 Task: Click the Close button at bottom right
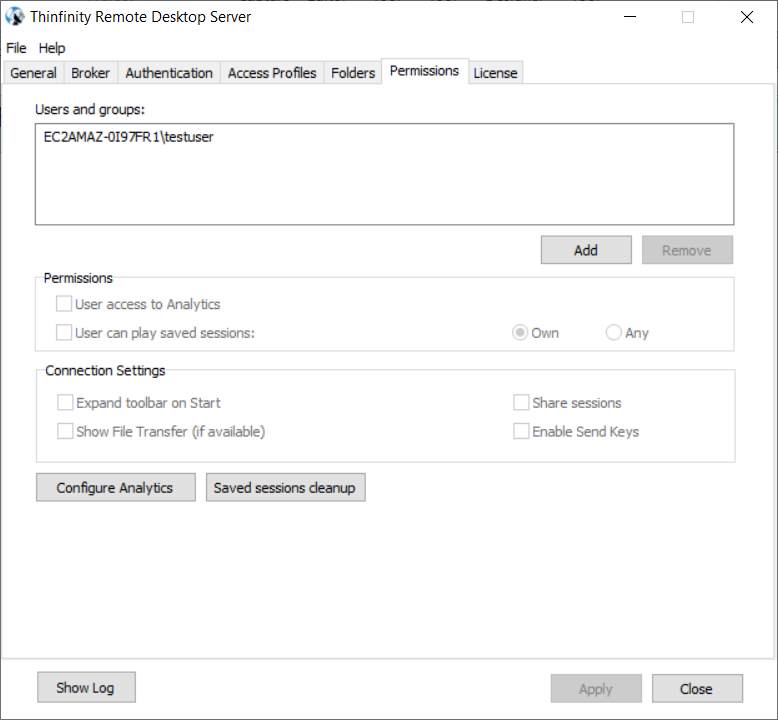[x=697, y=689]
